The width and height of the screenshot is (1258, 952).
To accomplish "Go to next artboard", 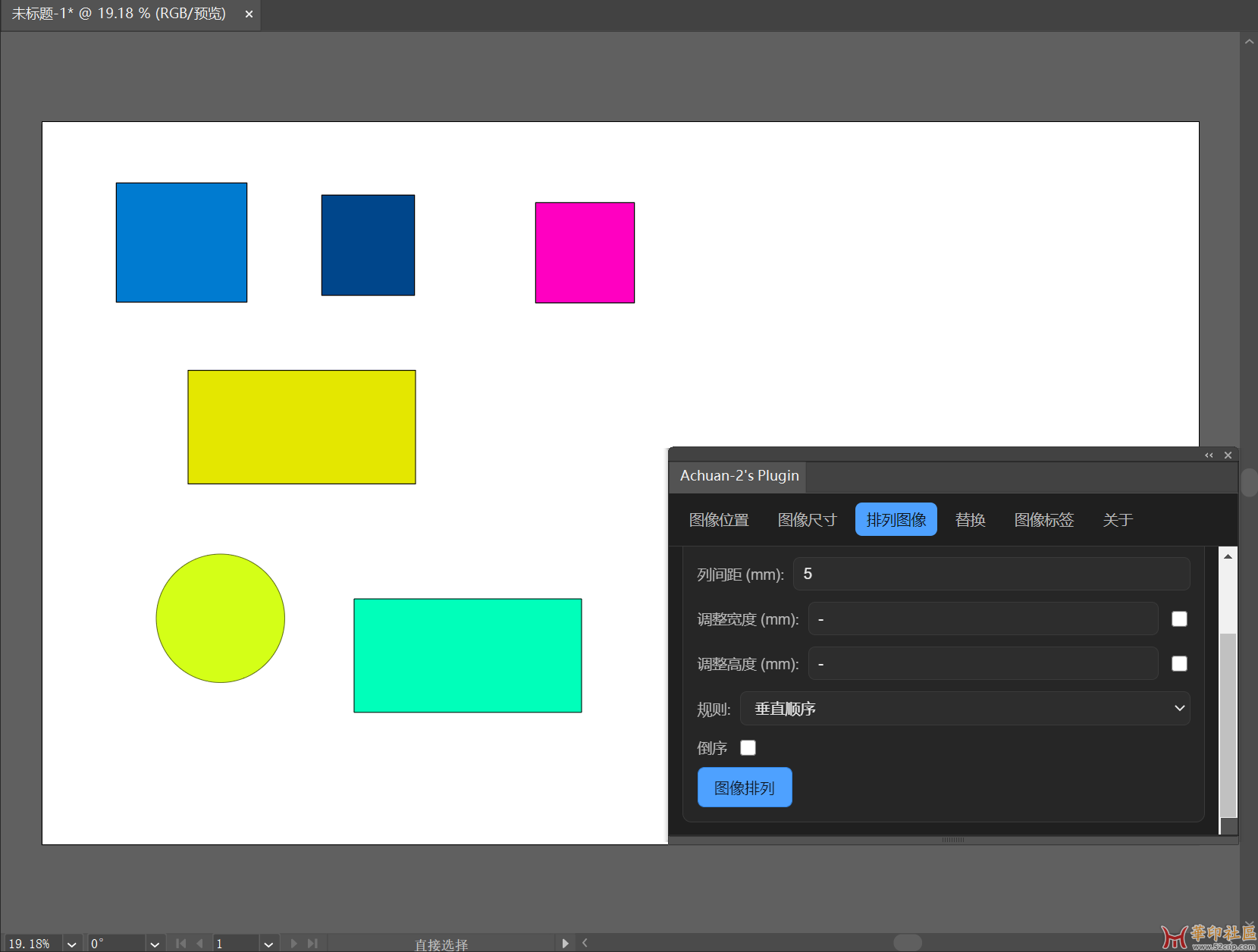I will pos(293,944).
